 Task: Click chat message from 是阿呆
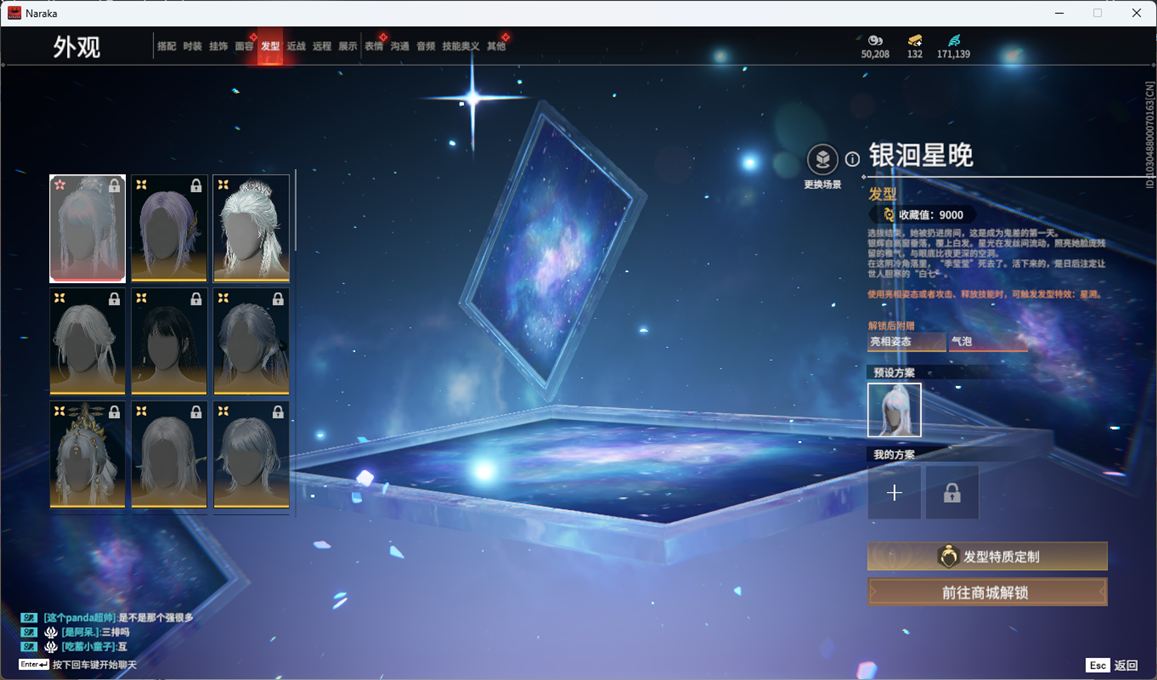point(75,632)
